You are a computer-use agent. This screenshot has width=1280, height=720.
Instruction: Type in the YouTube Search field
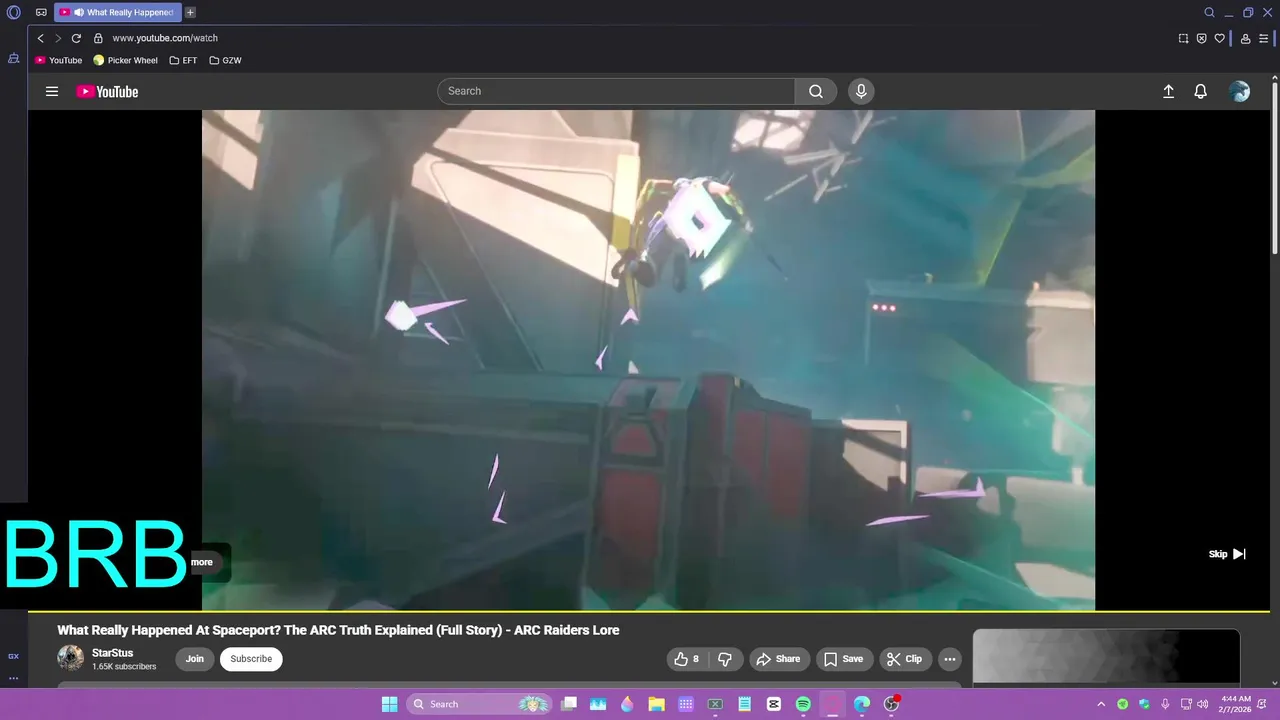click(616, 91)
